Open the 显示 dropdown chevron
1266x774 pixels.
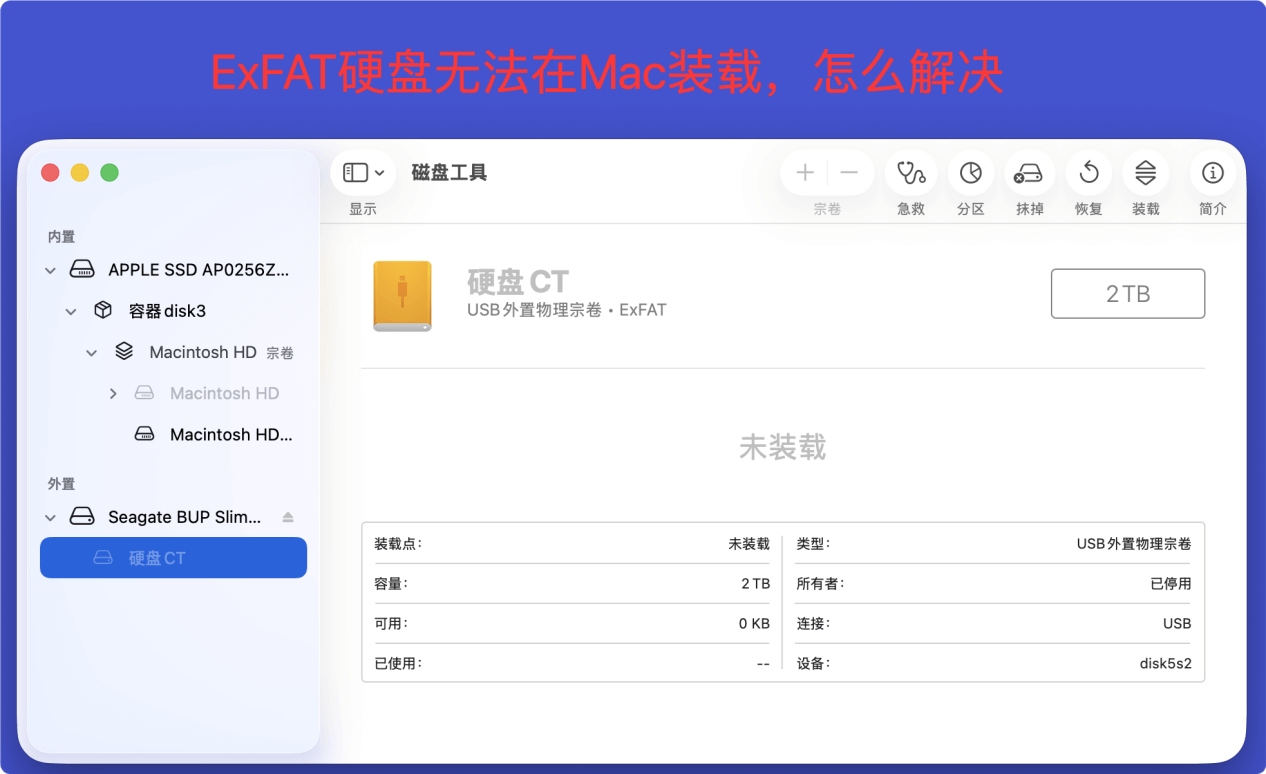click(379, 172)
